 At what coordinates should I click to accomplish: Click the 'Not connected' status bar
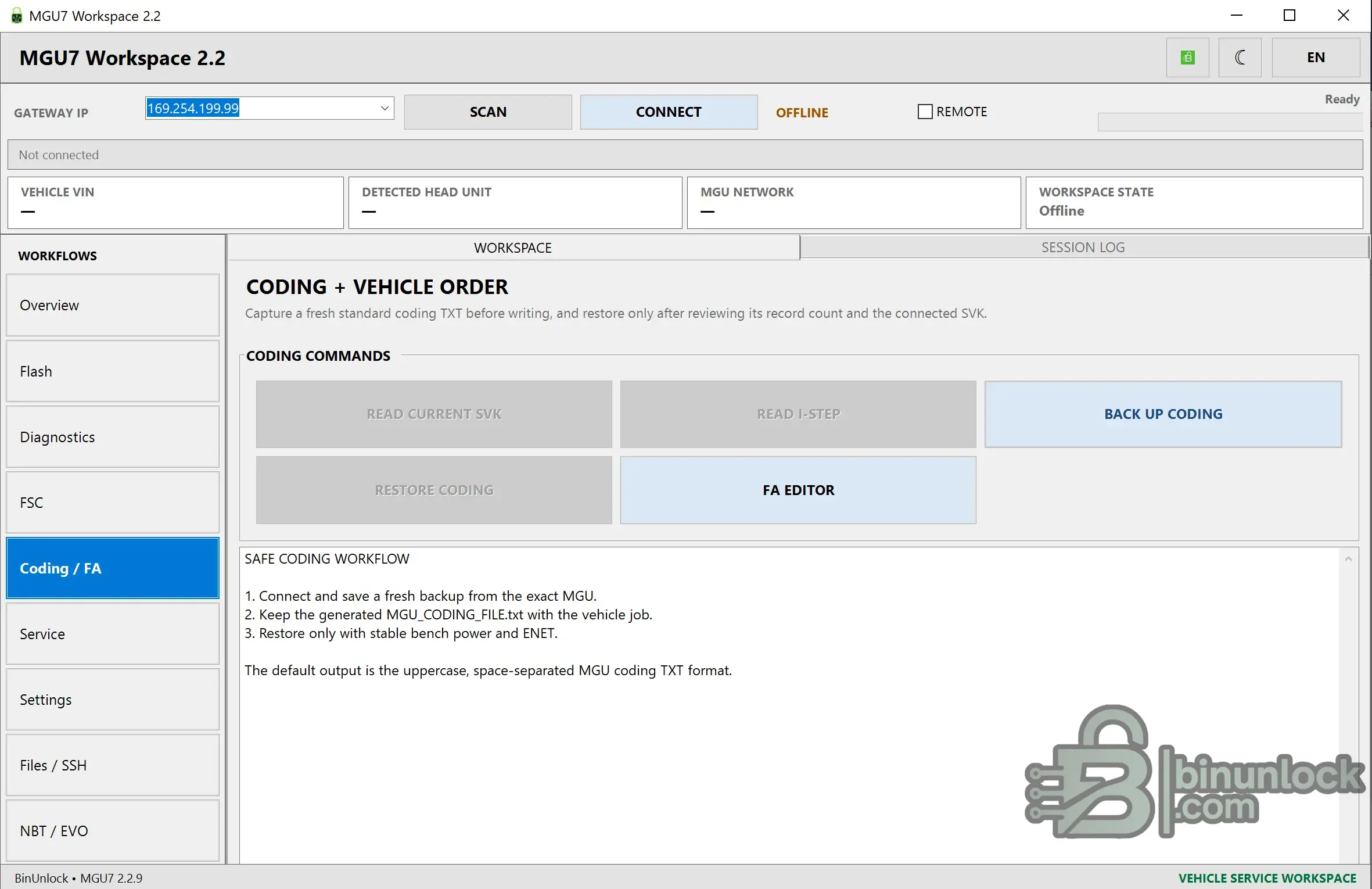(x=685, y=155)
